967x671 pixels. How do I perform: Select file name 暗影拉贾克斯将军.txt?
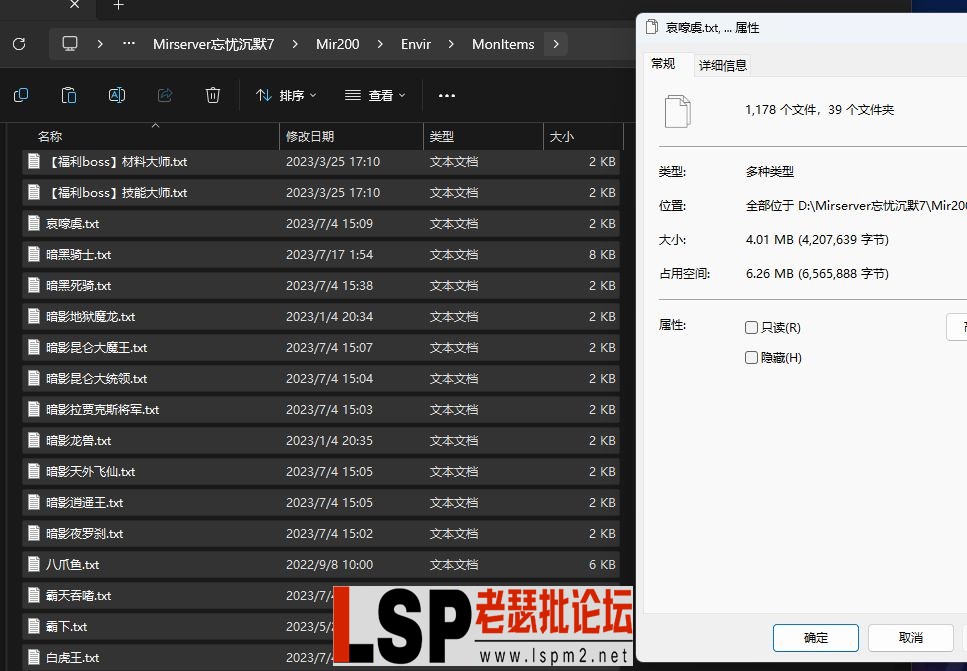pos(102,410)
